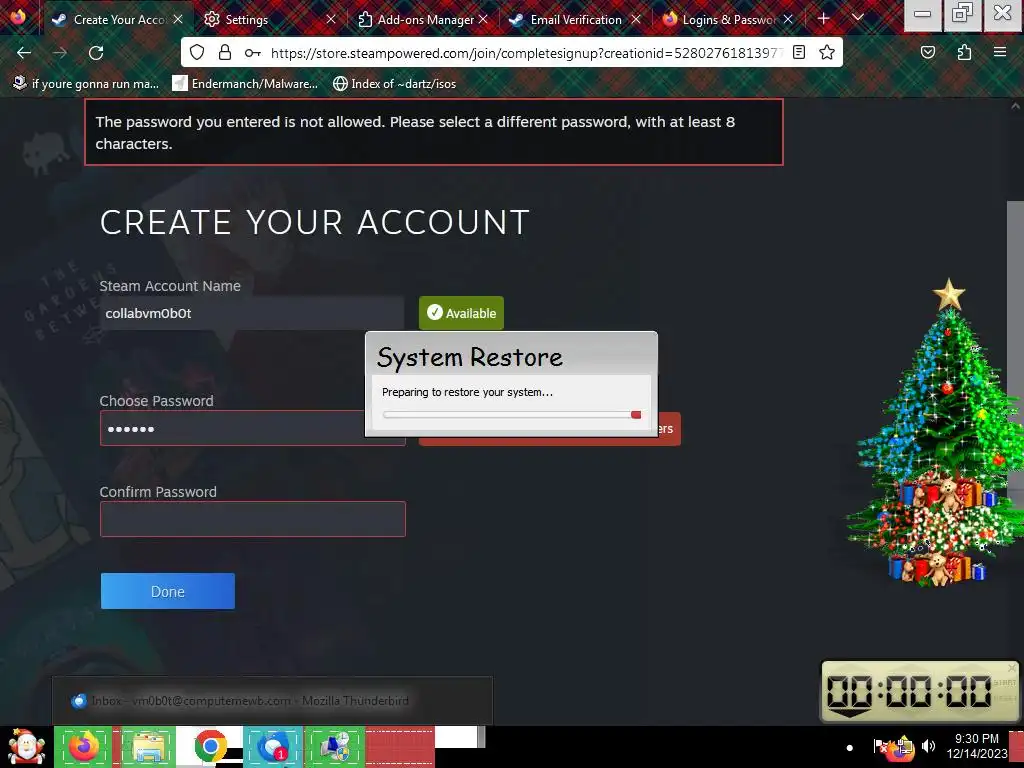Click the green Available status badge
Screen dimensions: 1024x768
461,313
